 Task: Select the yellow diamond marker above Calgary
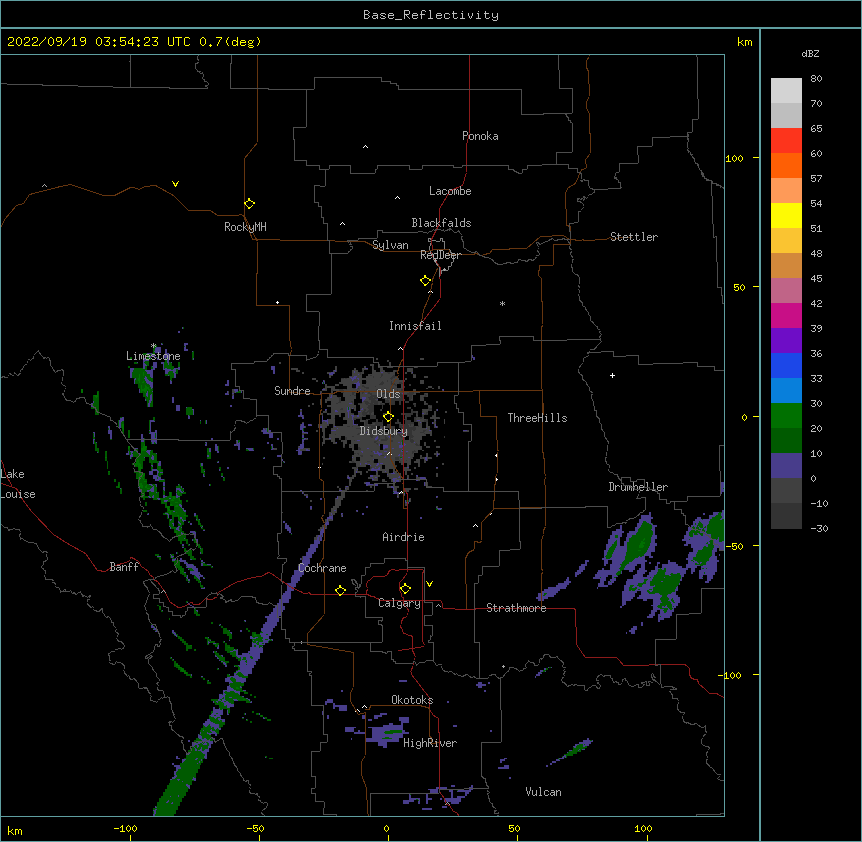point(405,589)
